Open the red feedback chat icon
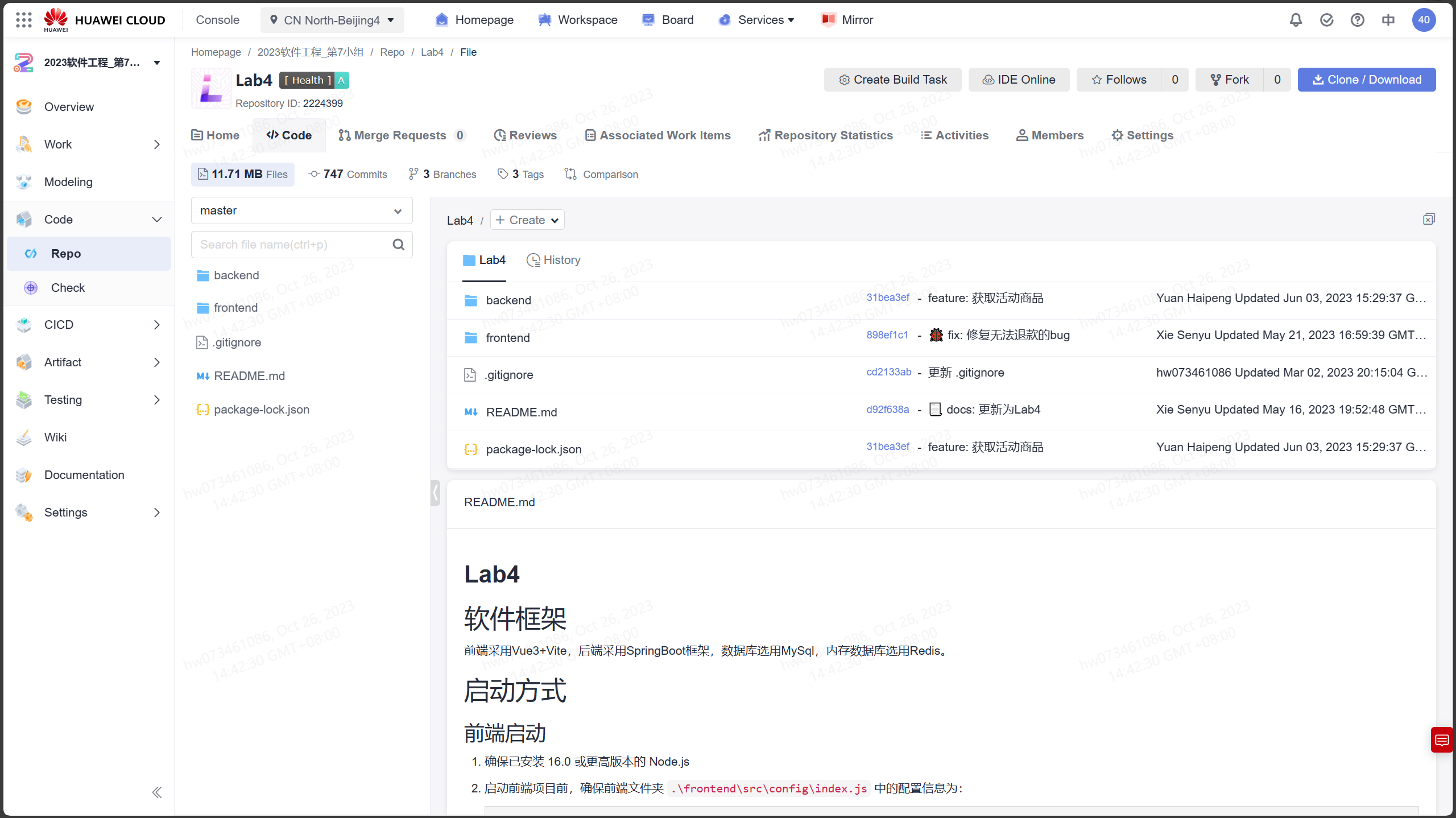Image resolution: width=1456 pixels, height=818 pixels. pos(1442,740)
